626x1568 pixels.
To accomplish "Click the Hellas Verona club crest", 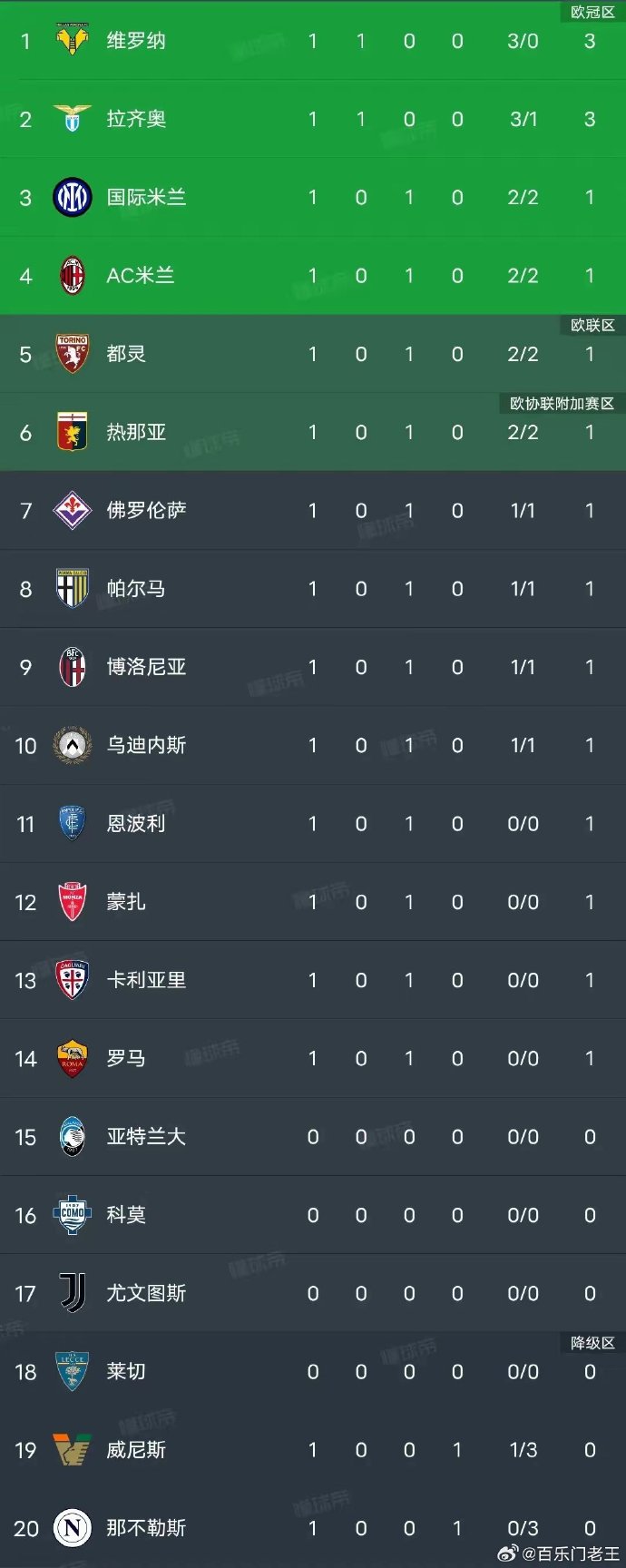I will [x=72, y=40].
